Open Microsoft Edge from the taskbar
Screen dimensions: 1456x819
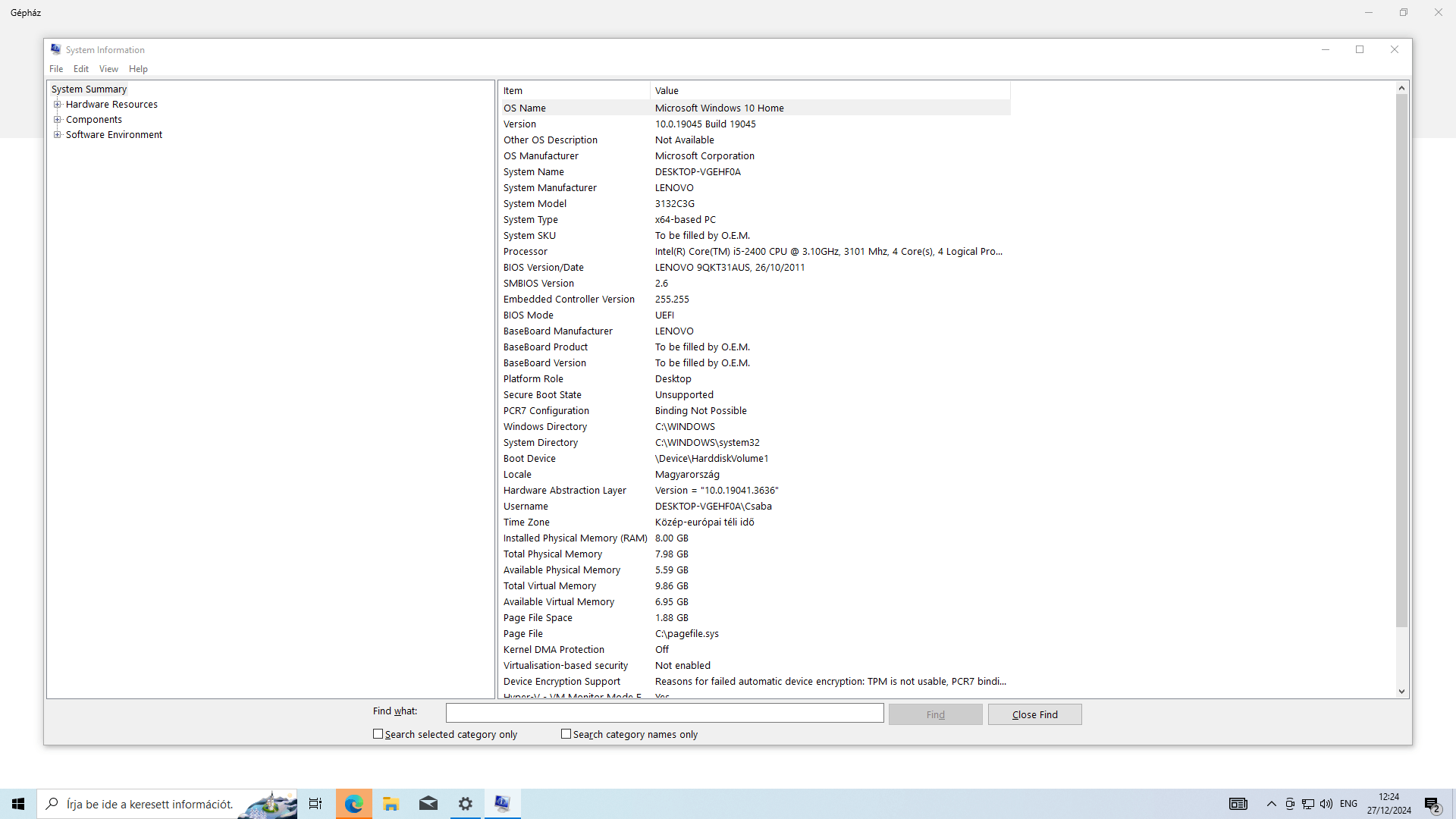[x=353, y=804]
